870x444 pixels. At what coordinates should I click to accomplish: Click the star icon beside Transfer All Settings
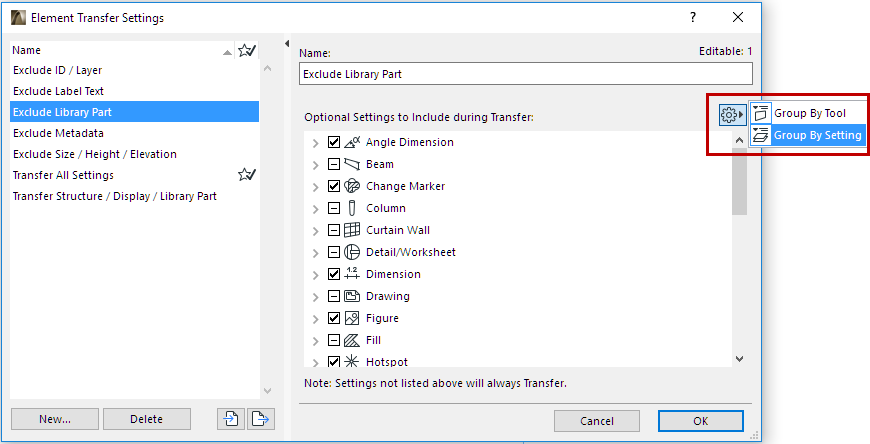247,175
